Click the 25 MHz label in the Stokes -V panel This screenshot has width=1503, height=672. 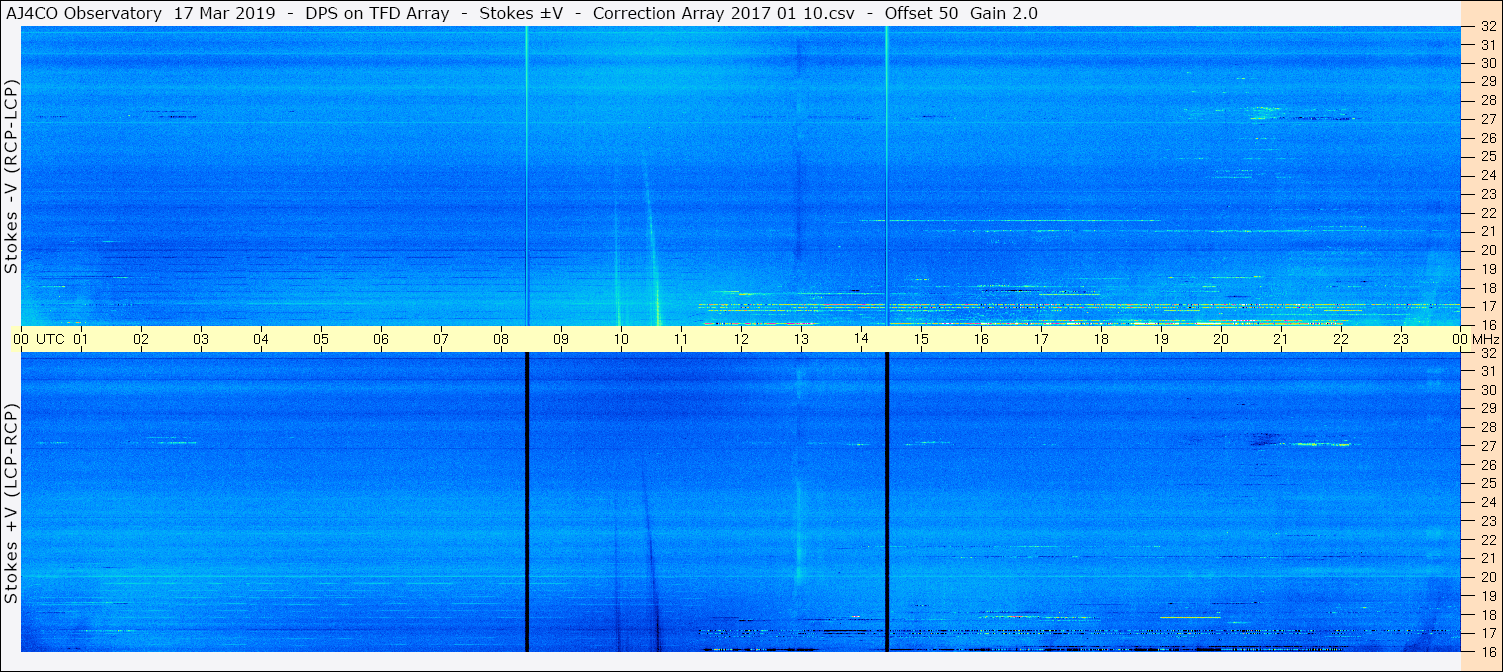click(x=1488, y=157)
